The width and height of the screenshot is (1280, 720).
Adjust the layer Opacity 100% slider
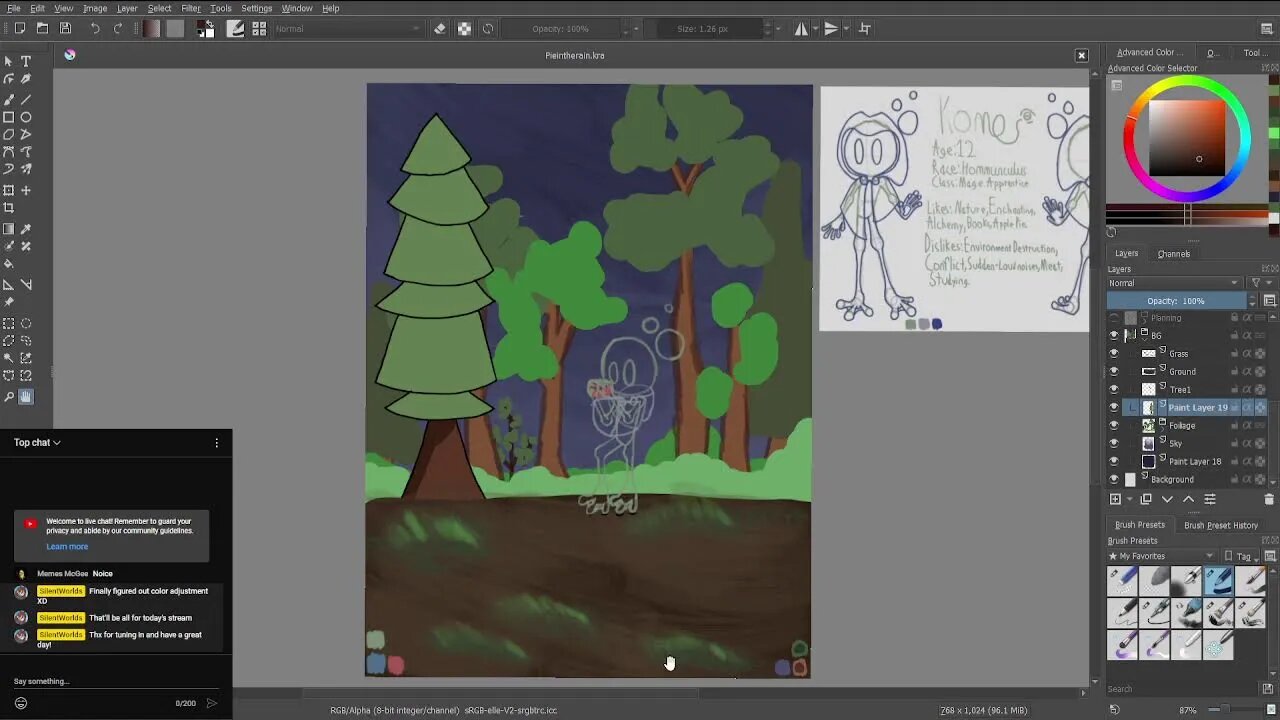pos(1176,301)
